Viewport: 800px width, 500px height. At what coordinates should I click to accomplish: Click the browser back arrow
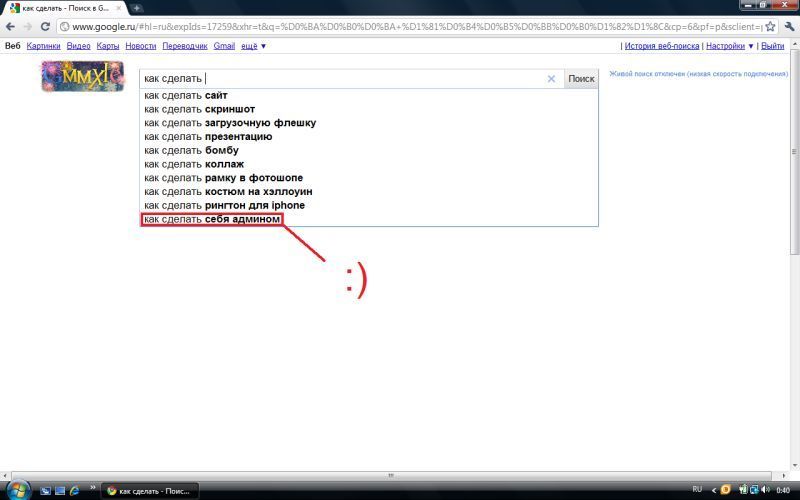click(x=11, y=26)
